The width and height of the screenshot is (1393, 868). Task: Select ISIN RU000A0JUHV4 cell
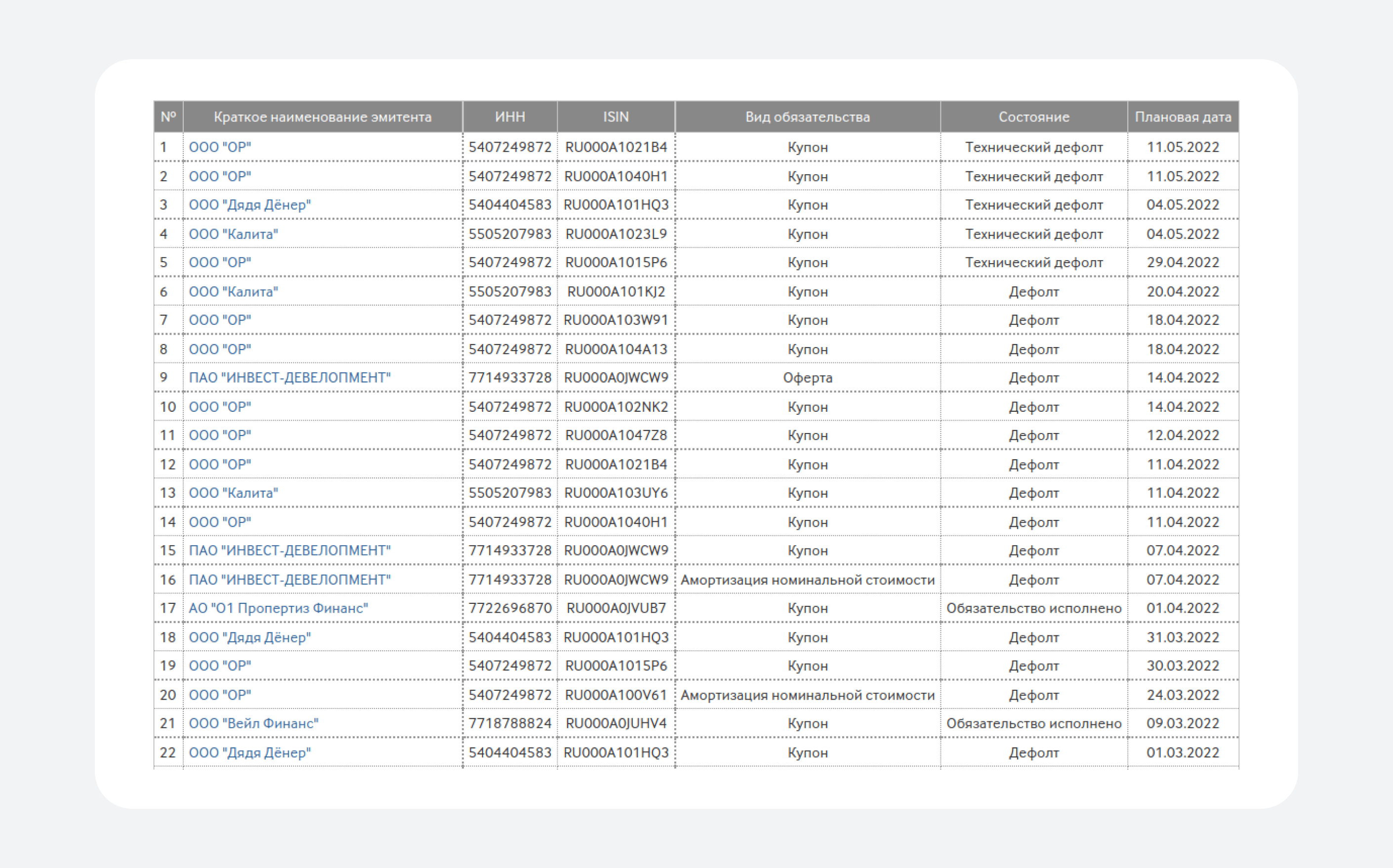(616, 723)
